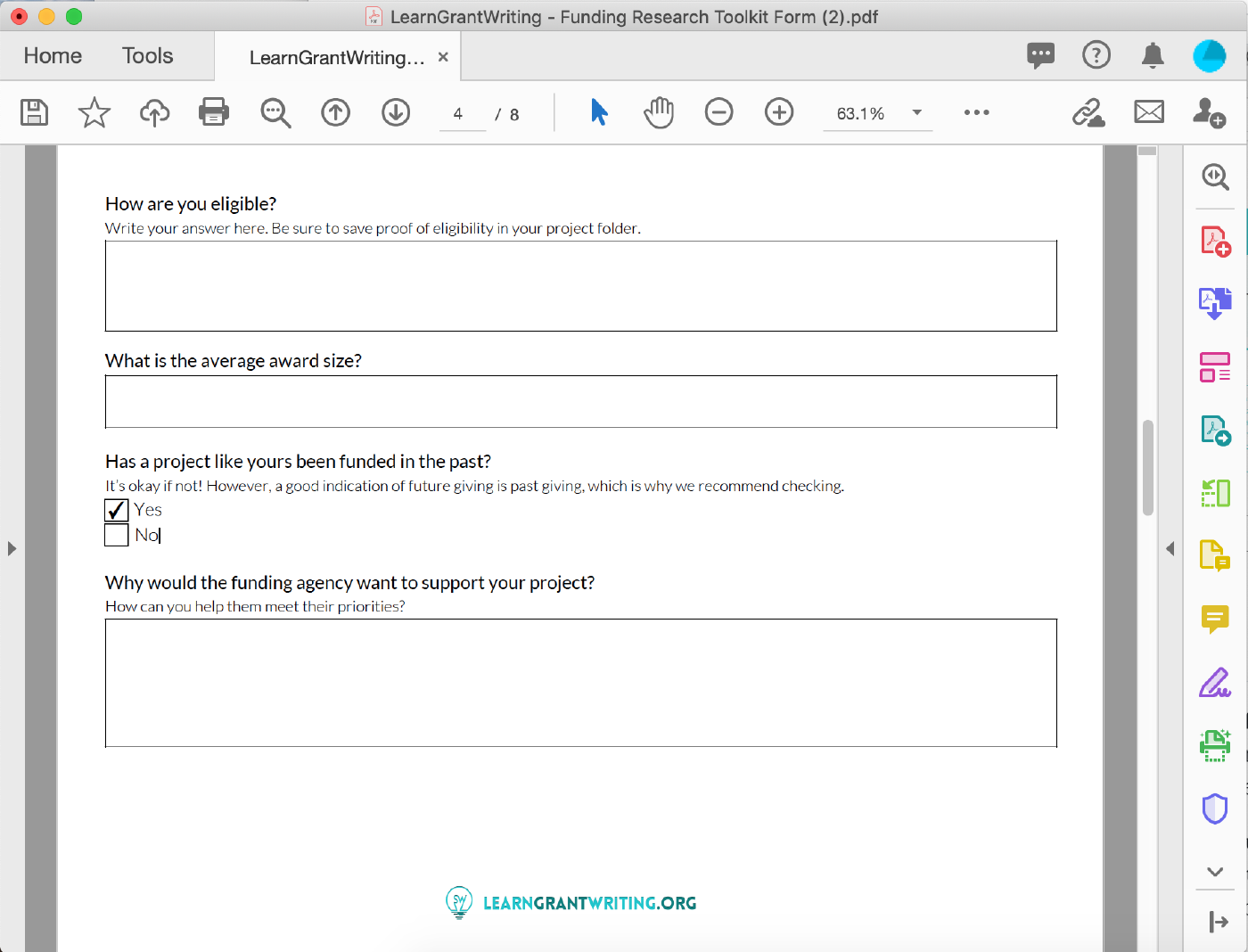Click the average award size field
This screenshot has width=1248, height=952.
[580, 402]
